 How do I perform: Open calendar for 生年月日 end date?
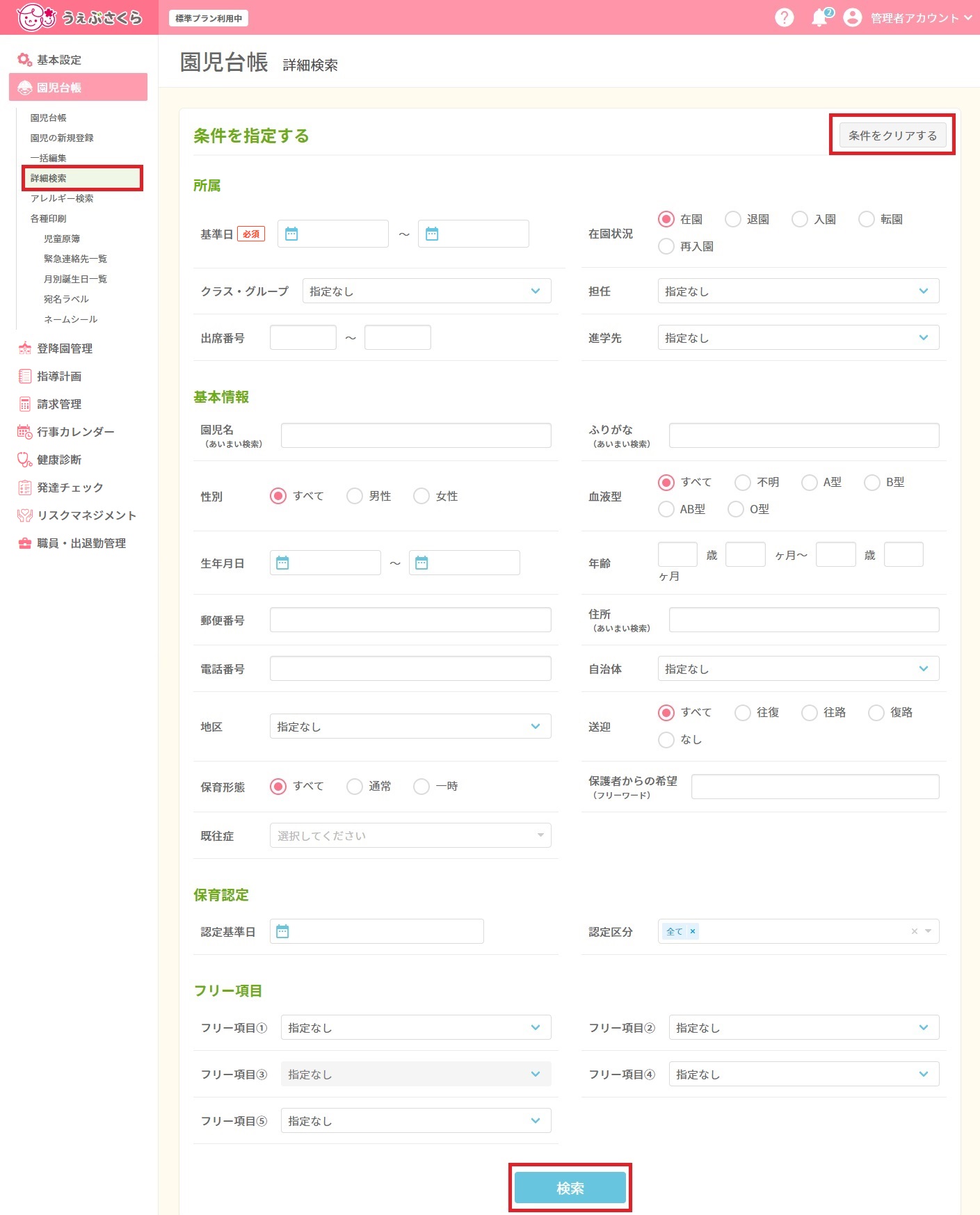(x=421, y=563)
